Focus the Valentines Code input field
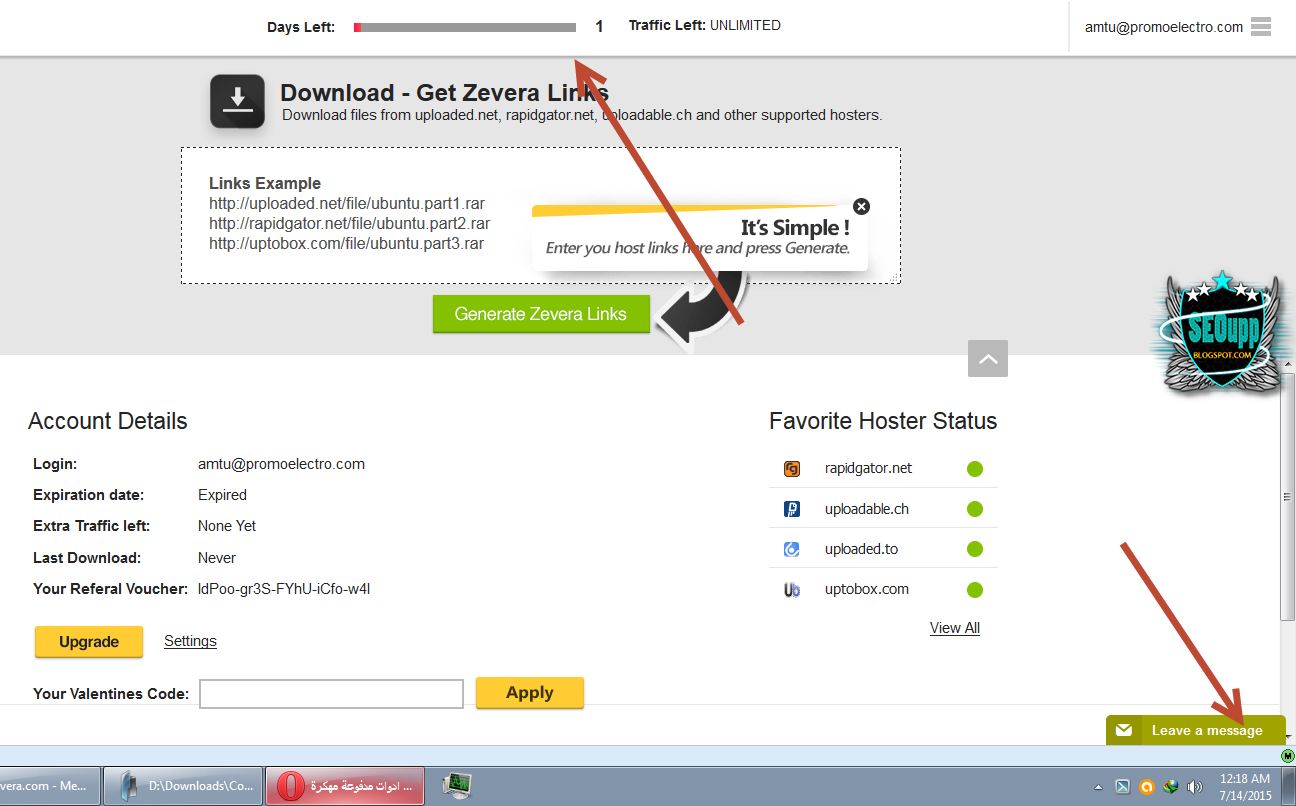This screenshot has height=806, width=1296. [332, 694]
